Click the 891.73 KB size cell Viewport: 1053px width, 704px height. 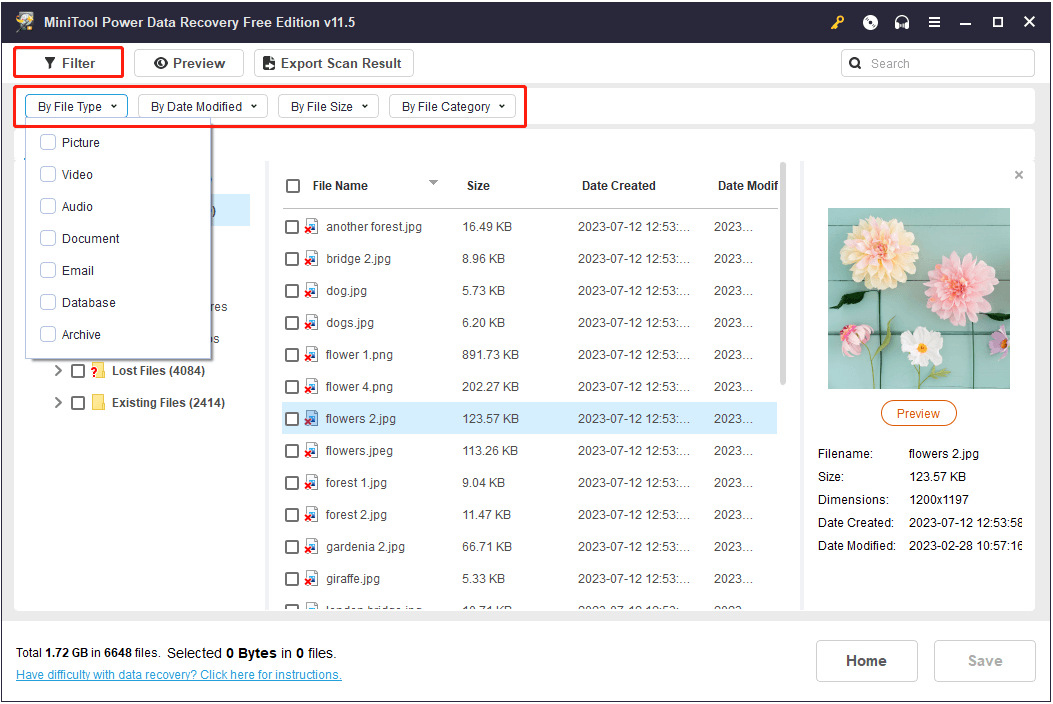pyautogui.click(x=490, y=355)
